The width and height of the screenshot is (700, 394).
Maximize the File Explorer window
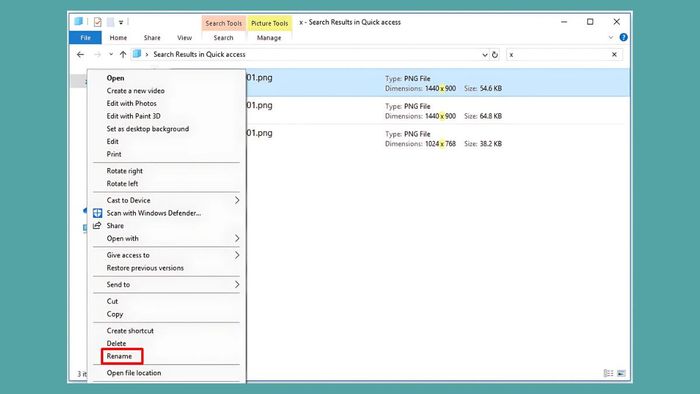[x=590, y=22]
